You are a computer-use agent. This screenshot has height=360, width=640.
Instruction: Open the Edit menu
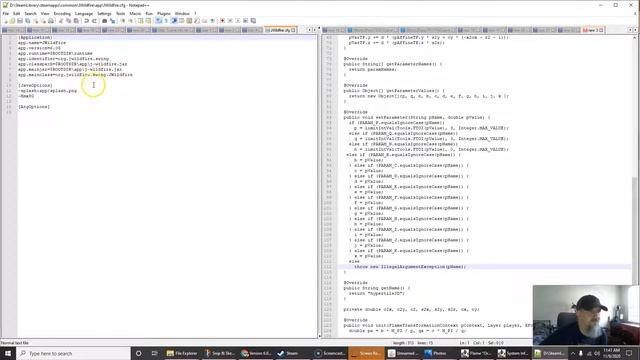click(16, 13)
